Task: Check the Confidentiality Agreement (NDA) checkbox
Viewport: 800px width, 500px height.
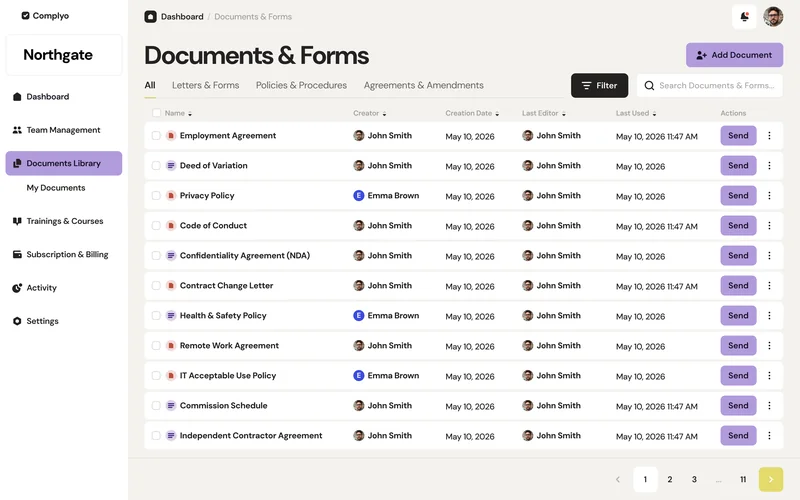Action: coord(156,256)
